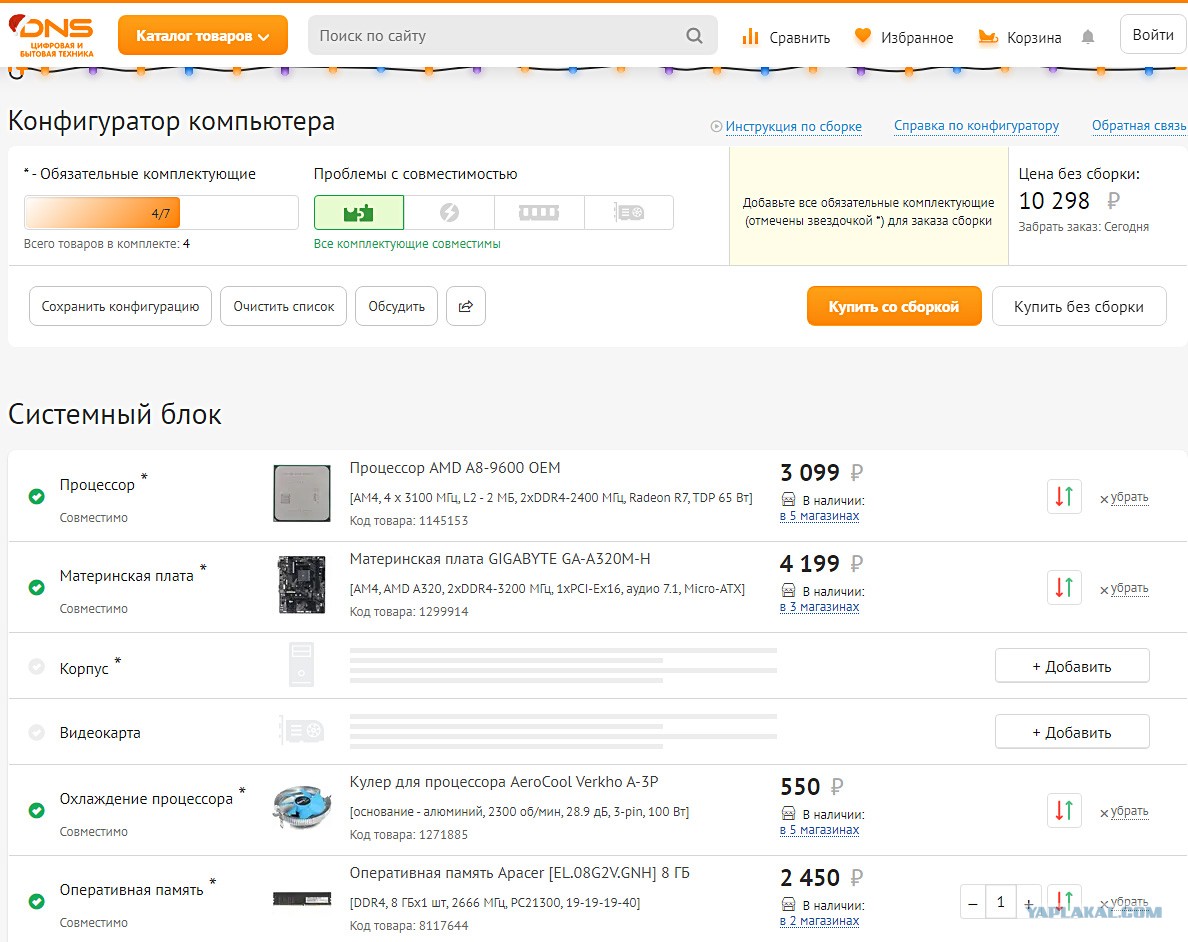The image size is (1188, 942).
Task: Open Оперативная память Apacer product title
Action: coord(520,872)
